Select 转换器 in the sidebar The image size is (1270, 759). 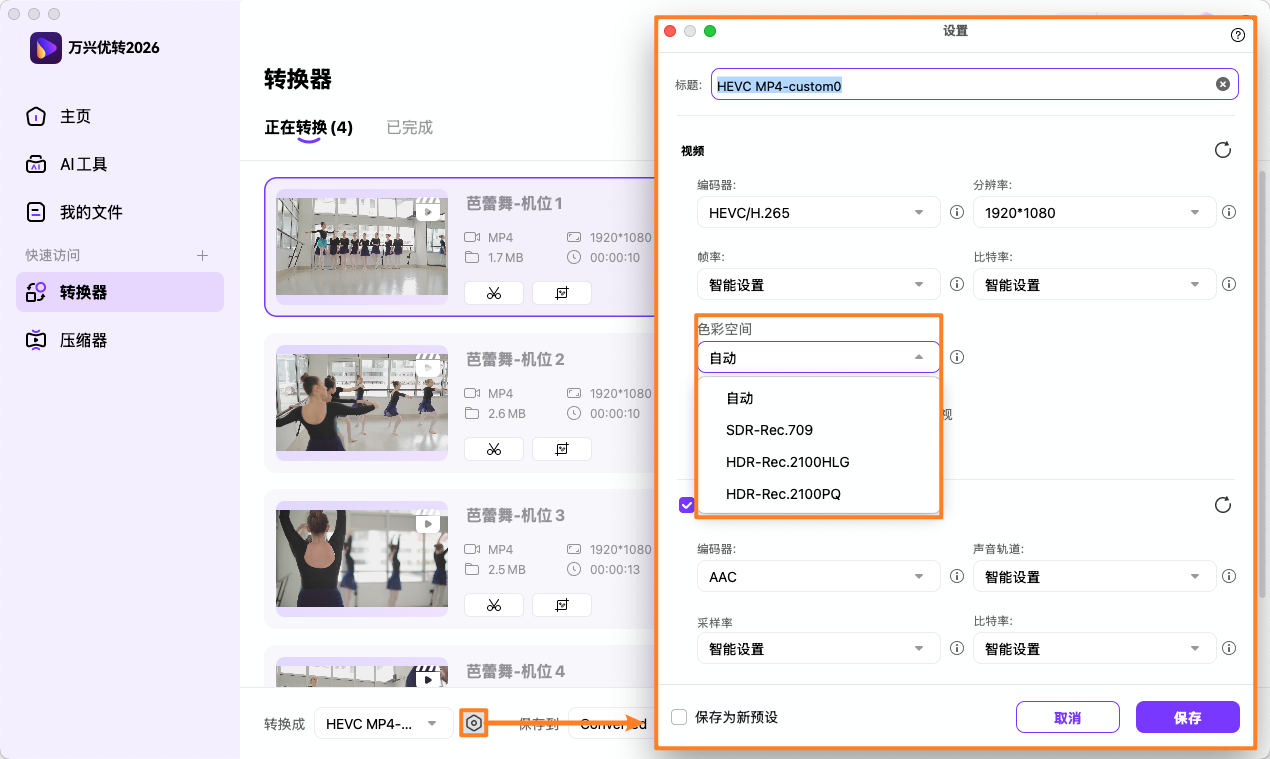pyautogui.click(x=120, y=292)
